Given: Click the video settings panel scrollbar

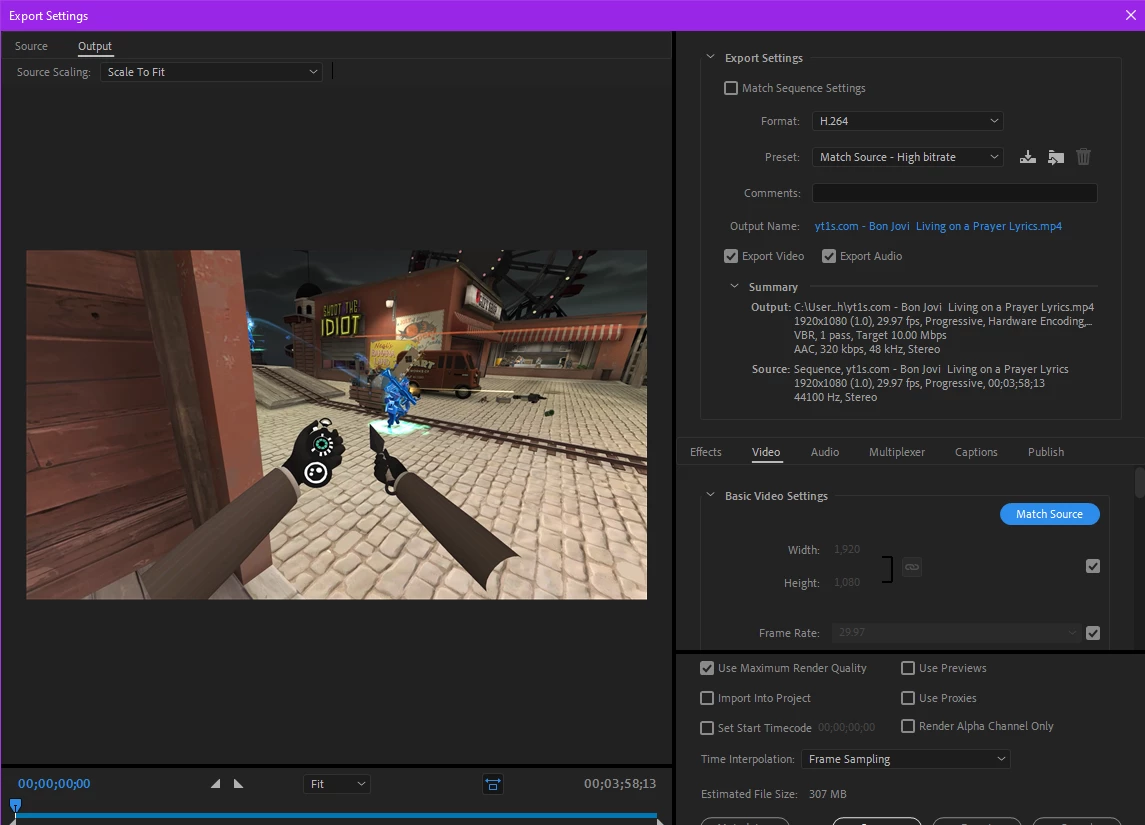Looking at the screenshot, I should coord(1139,483).
